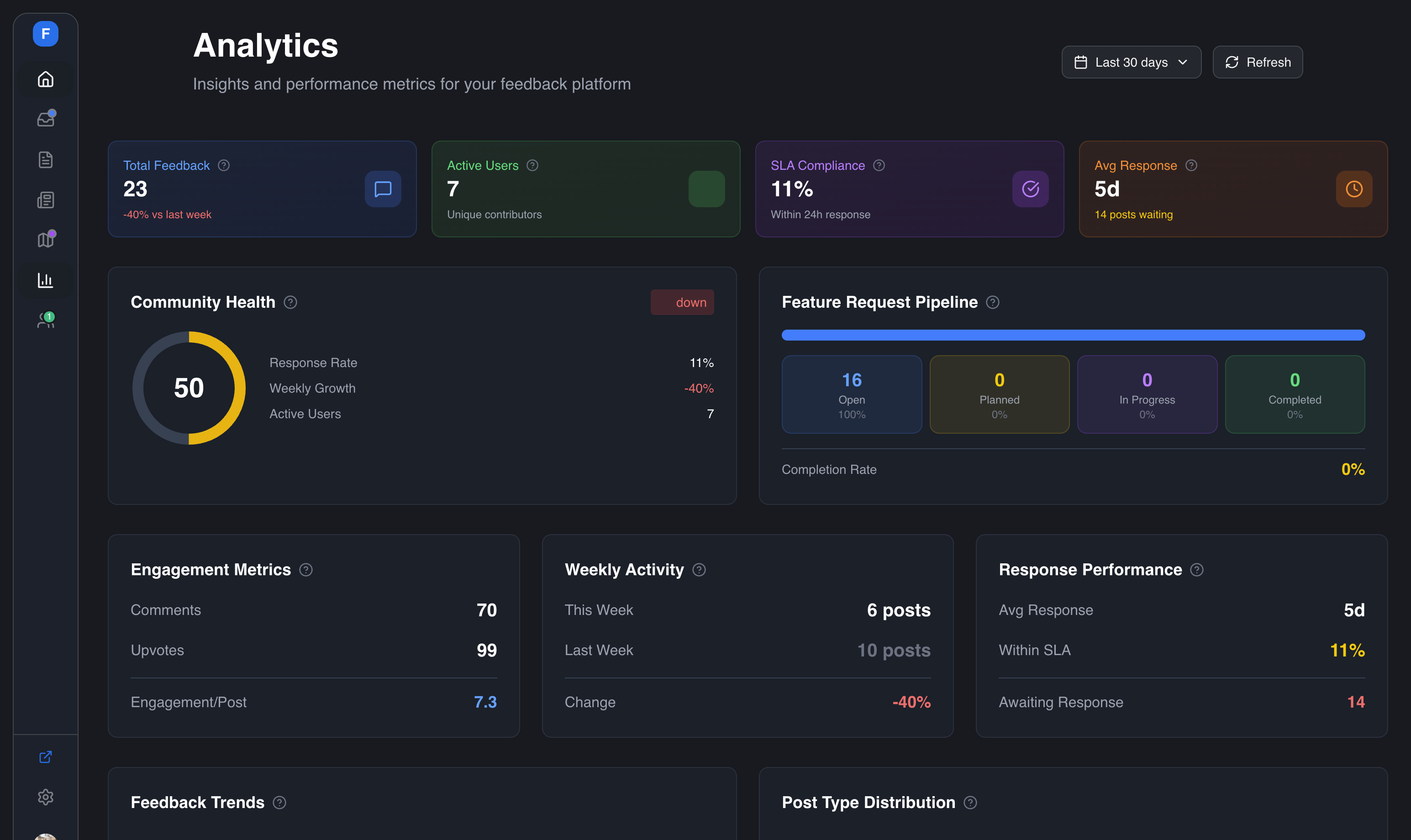Open the home icon in sidebar
The width and height of the screenshot is (1411, 840).
click(x=45, y=79)
